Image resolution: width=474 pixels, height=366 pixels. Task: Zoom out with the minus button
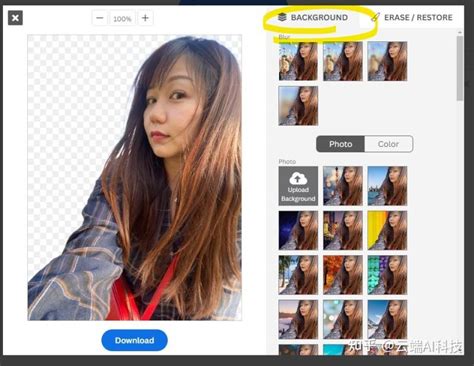(x=100, y=18)
